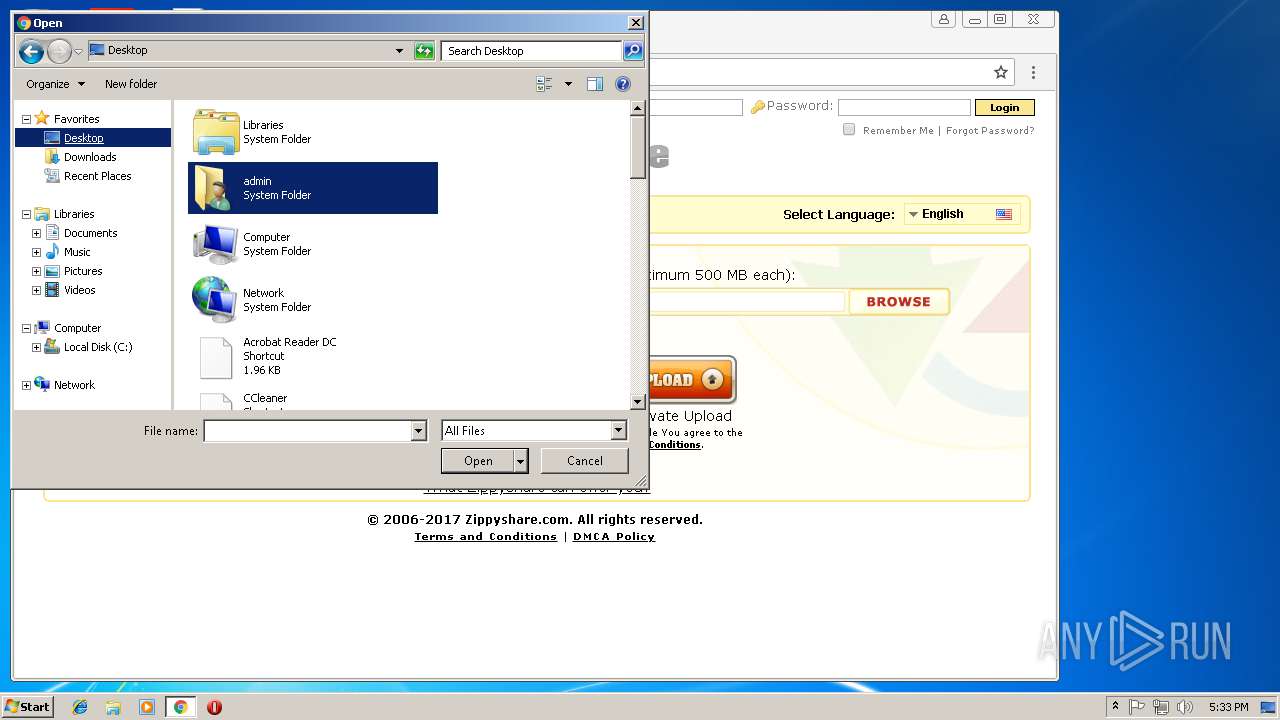Image resolution: width=1280 pixels, height=720 pixels.
Task: Open the English language dropdown
Action: coord(961,214)
